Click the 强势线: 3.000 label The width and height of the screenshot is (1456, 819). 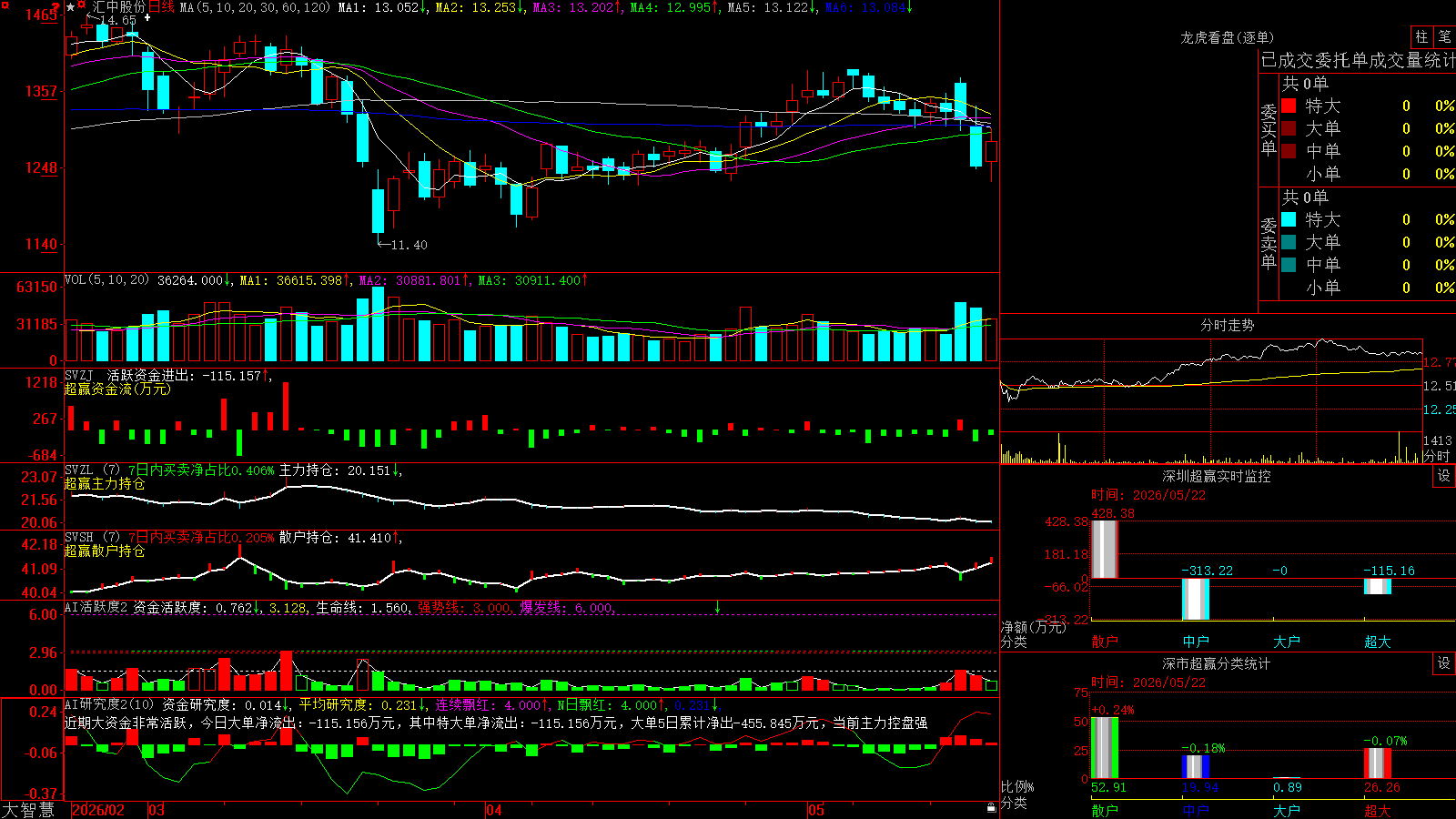tap(465, 608)
